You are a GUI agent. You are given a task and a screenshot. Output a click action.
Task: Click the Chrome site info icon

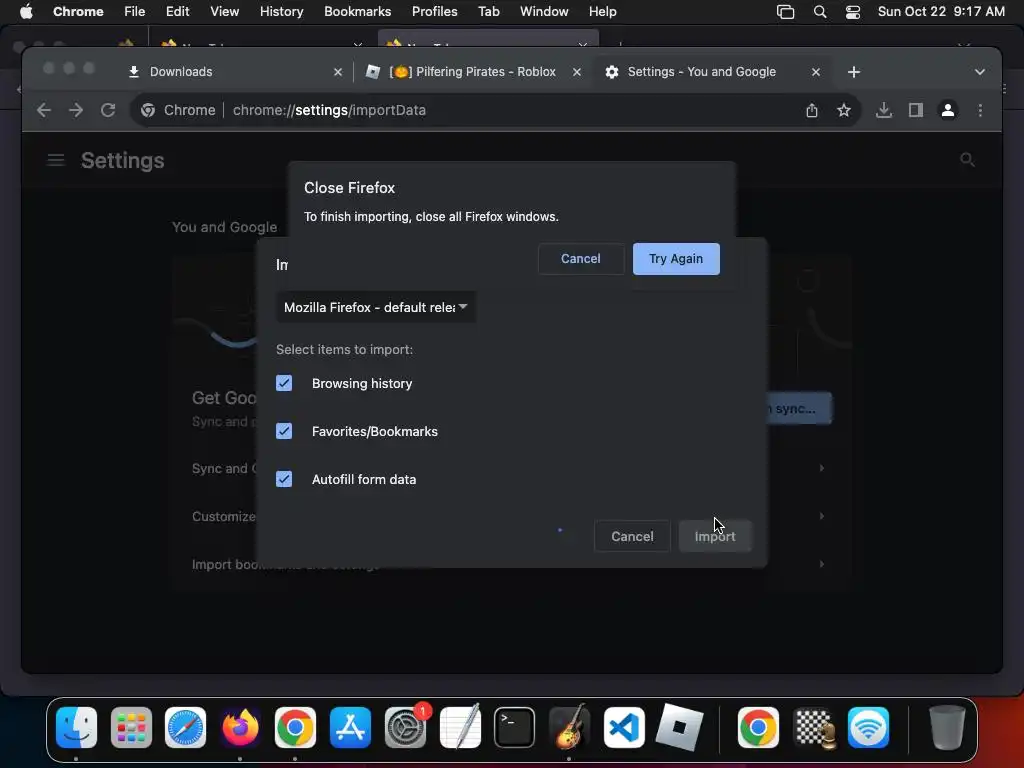coord(148,110)
